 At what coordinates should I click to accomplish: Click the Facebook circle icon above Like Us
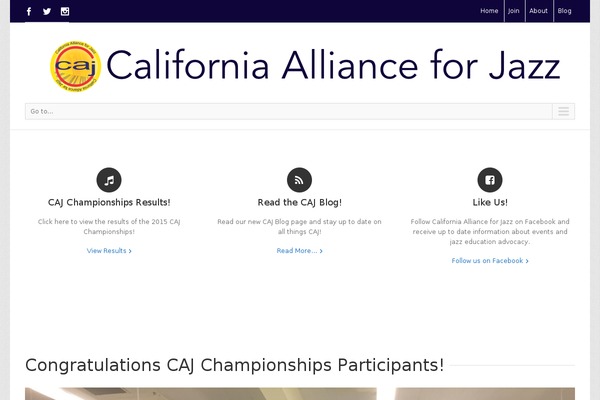coord(490,180)
